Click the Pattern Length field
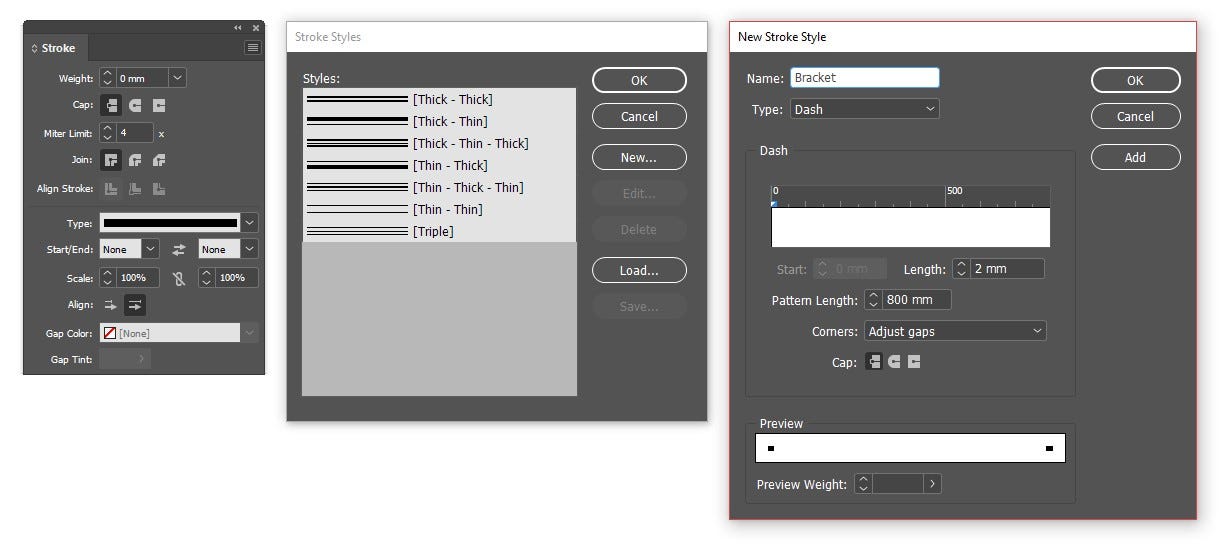 915,300
